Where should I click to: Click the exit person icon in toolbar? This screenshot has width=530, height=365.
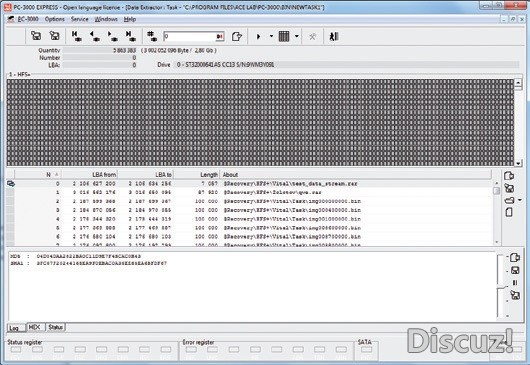(334, 36)
